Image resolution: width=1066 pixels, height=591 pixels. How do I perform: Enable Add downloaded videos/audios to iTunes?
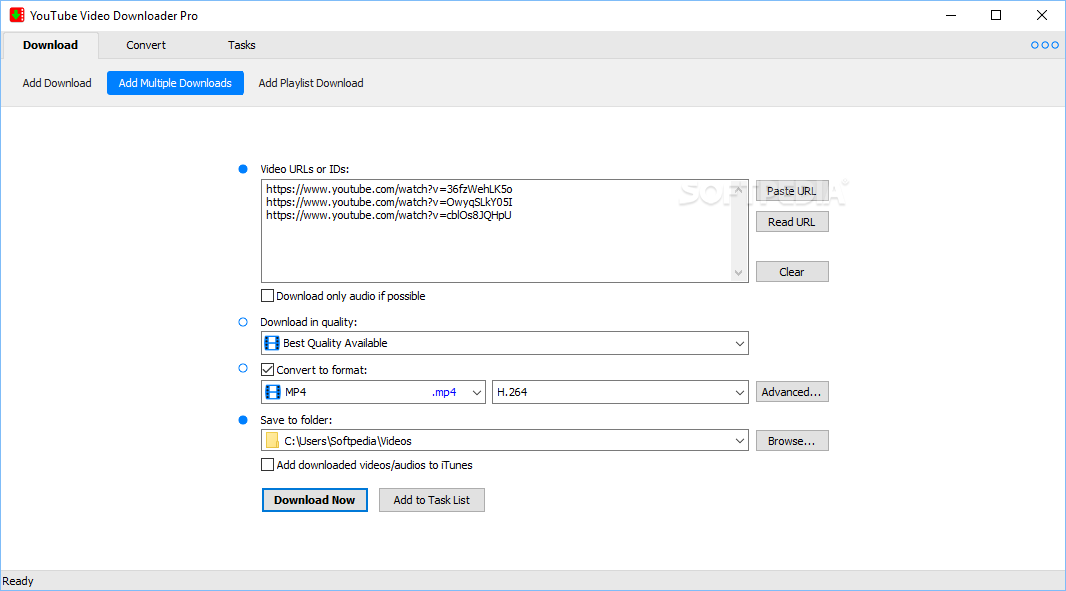pyautogui.click(x=268, y=465)
